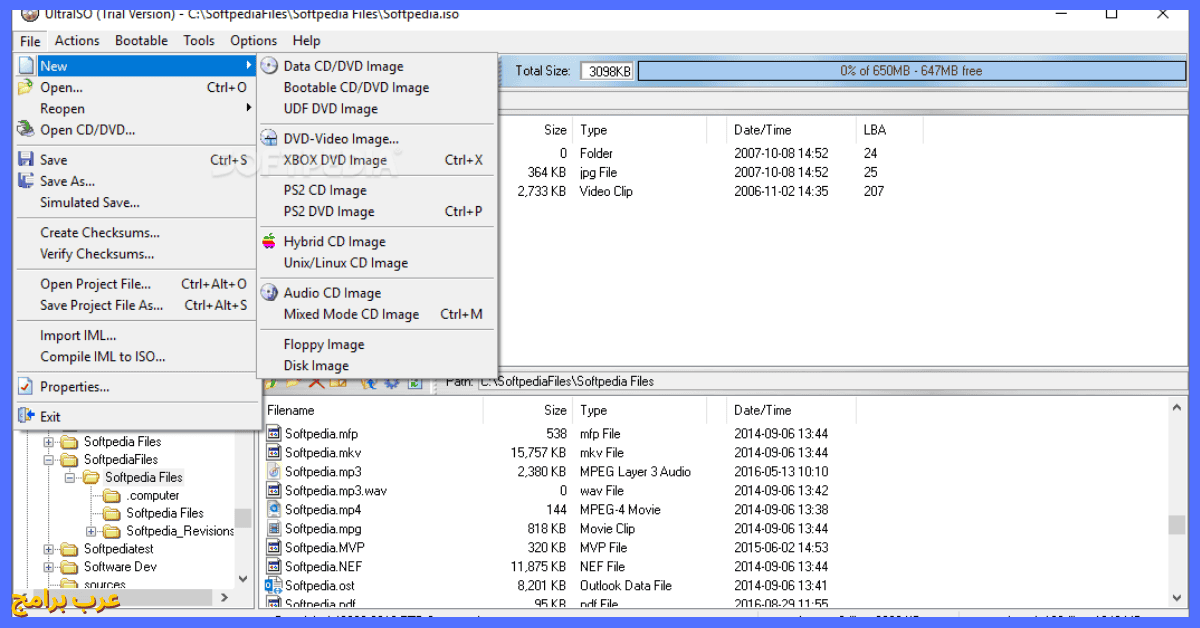
Task: Create an Audio CD Image
Action: 332,293
